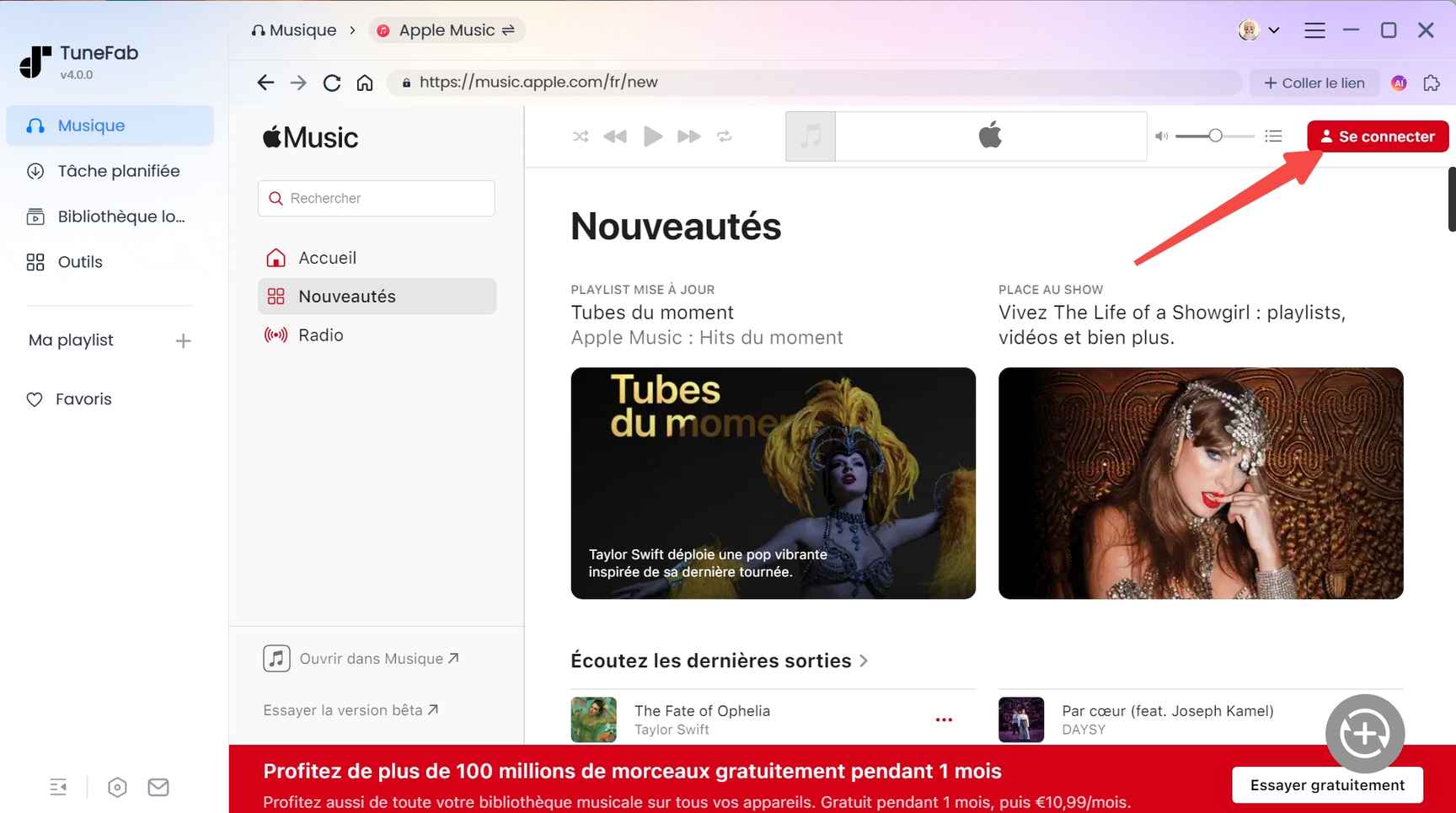
Task: Toggle shuffle playback mode
Action: (580, 136)
